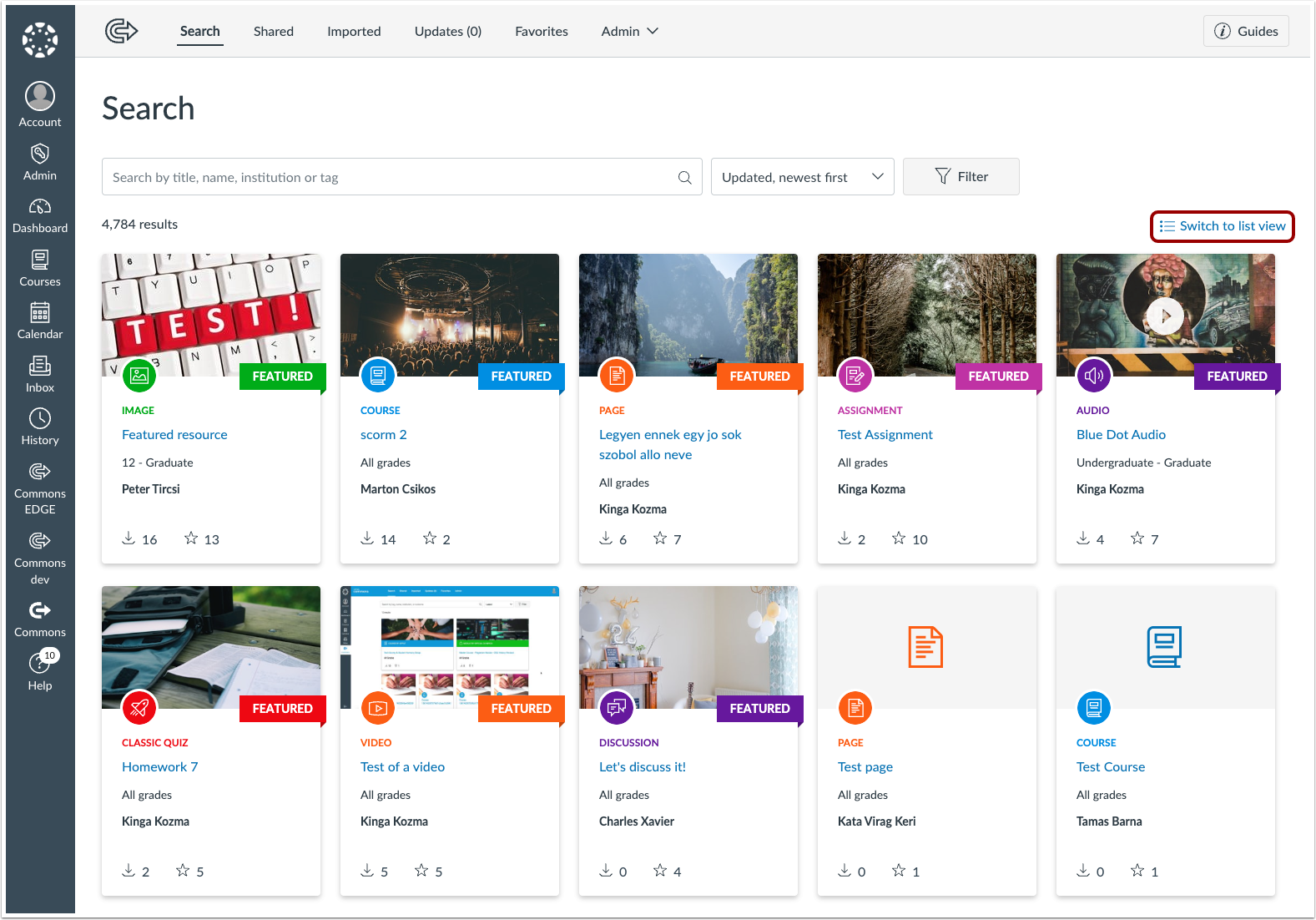Click the favorite star on Featured resource card
The width and height of the screenshot is (1316, 920).
tap(191, 538)
